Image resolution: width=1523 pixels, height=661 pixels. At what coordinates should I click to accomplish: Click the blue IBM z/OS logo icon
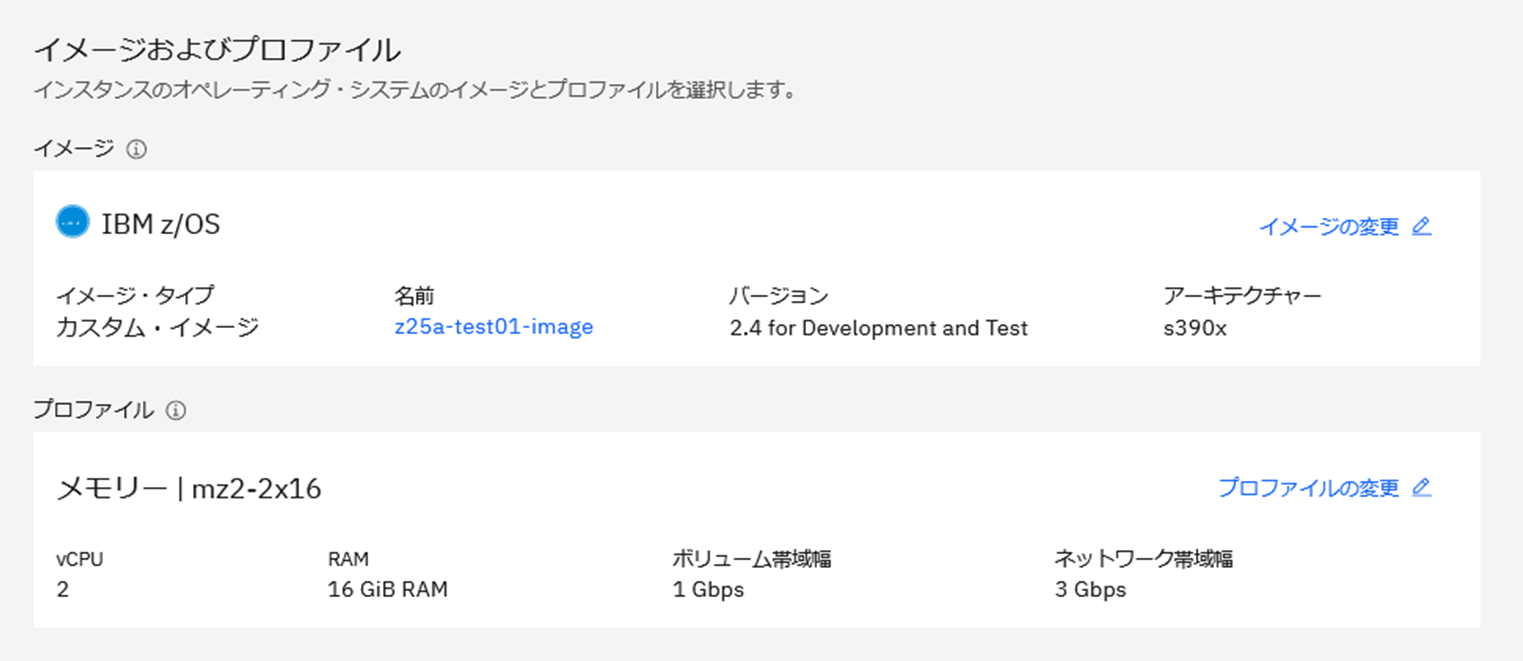pos(73,223)
